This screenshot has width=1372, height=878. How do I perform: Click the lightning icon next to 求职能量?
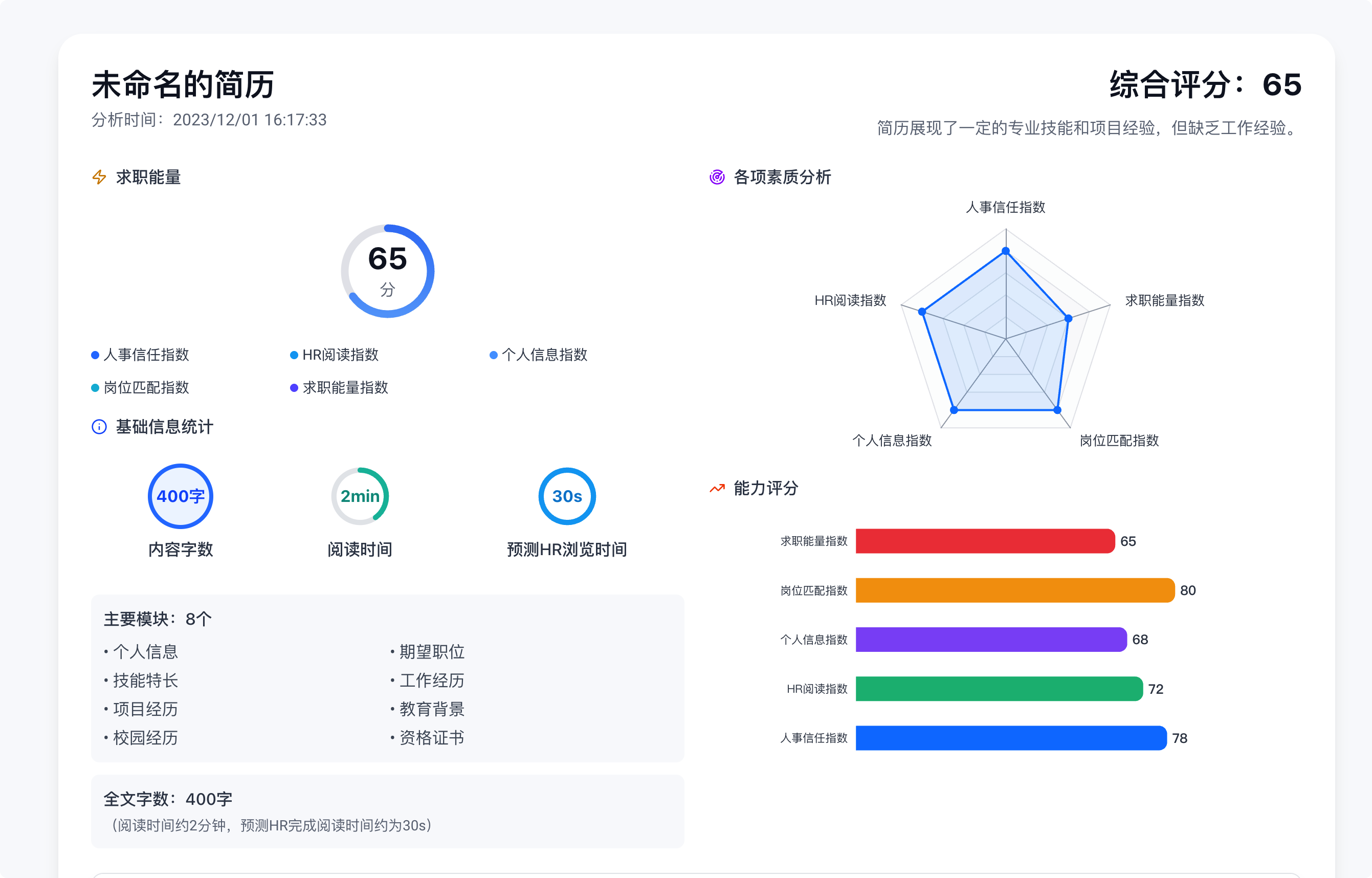tap(99, 178)
